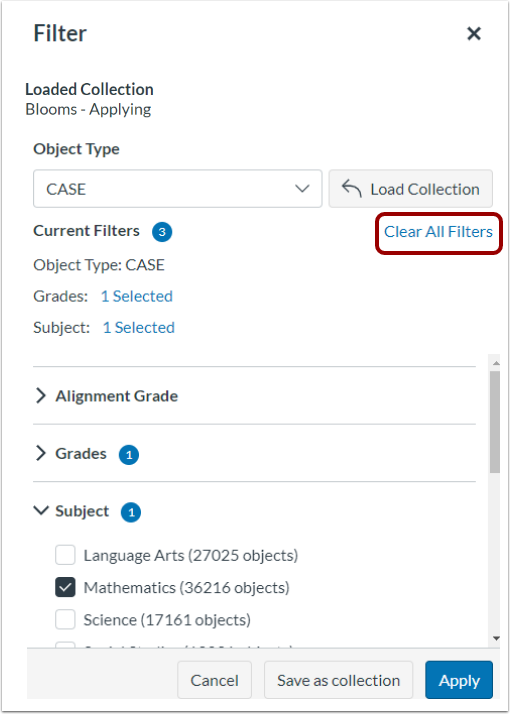Click Save as collection button
The height and width of the screenshot is (714, 510).
(x=338, y=680)
